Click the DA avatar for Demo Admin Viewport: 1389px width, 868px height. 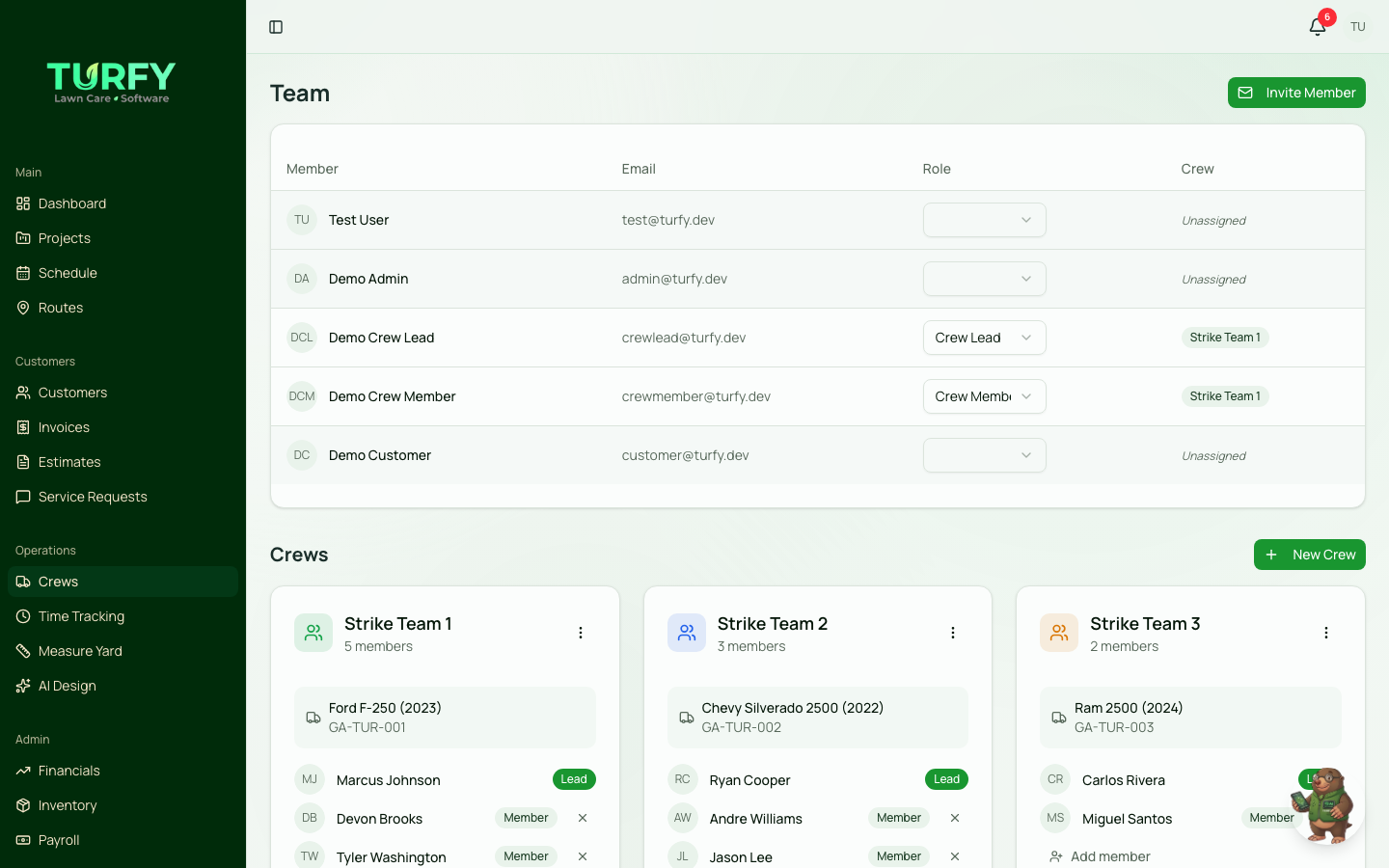pyautogui.click(x=302, y=279)
